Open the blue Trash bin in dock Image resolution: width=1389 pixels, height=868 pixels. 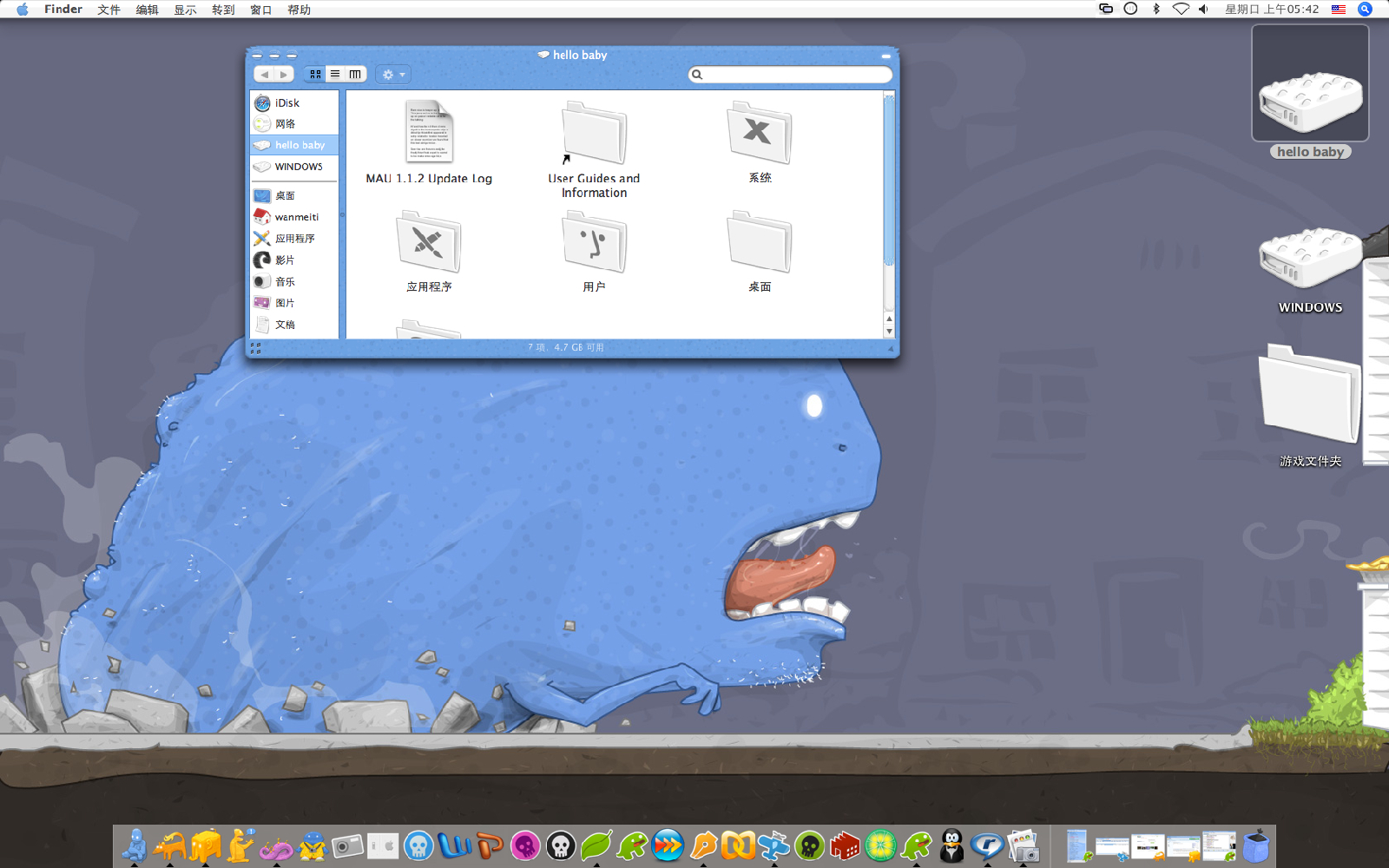[1256, 846]
